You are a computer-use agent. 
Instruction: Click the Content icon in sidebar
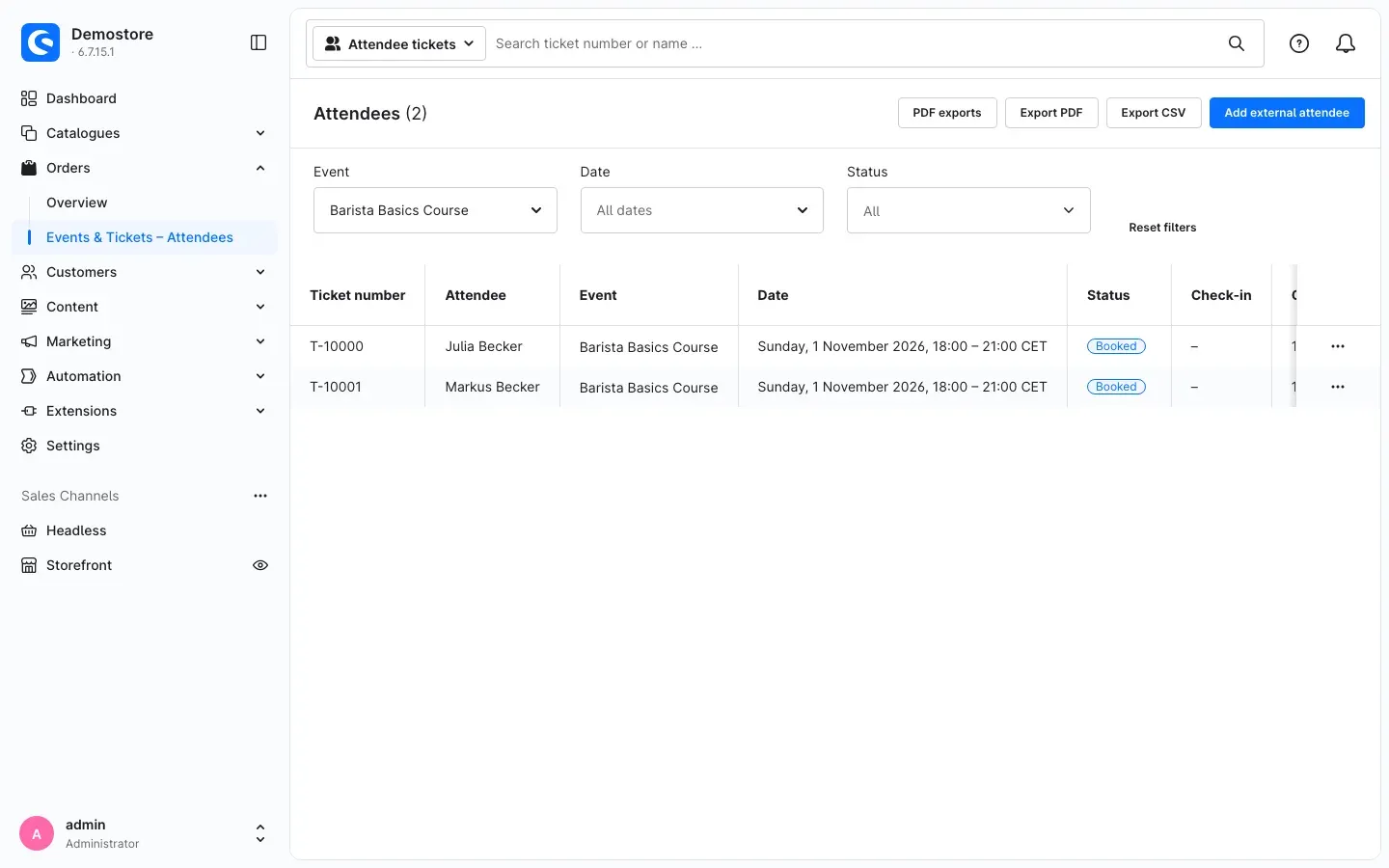[29, 307]
